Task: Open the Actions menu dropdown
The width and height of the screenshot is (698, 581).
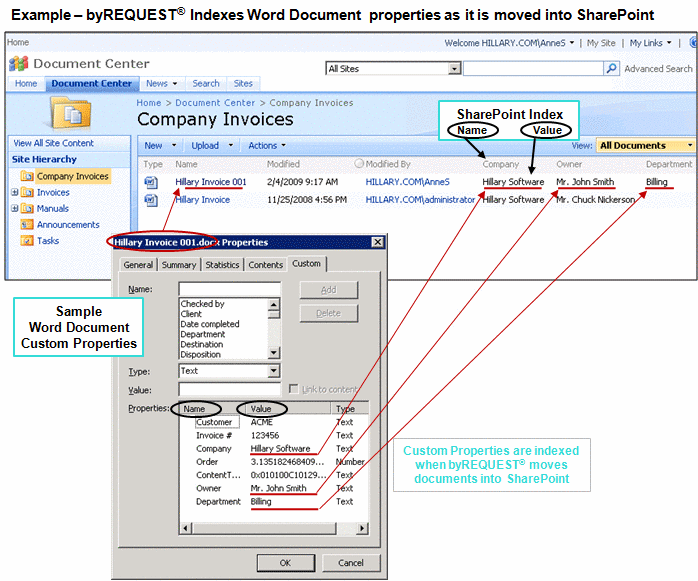Action: 284,146
